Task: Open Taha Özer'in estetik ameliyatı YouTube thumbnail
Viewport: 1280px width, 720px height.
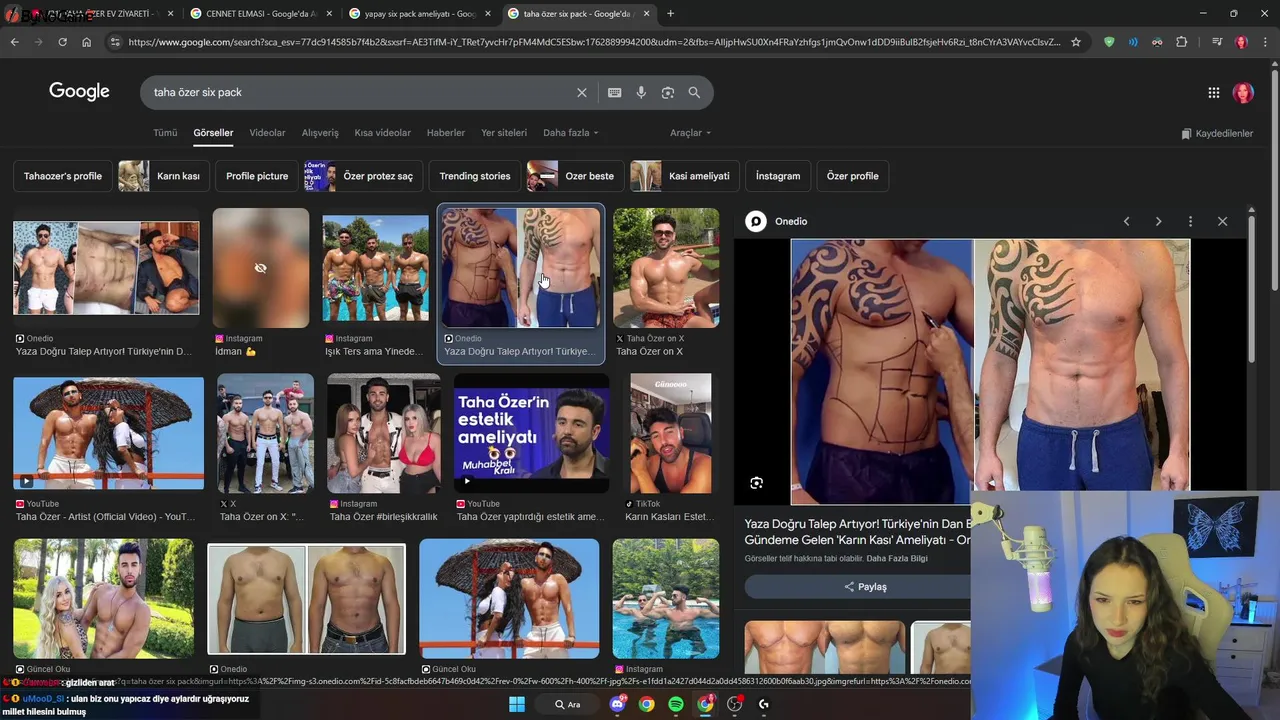Action: [531, 433]
